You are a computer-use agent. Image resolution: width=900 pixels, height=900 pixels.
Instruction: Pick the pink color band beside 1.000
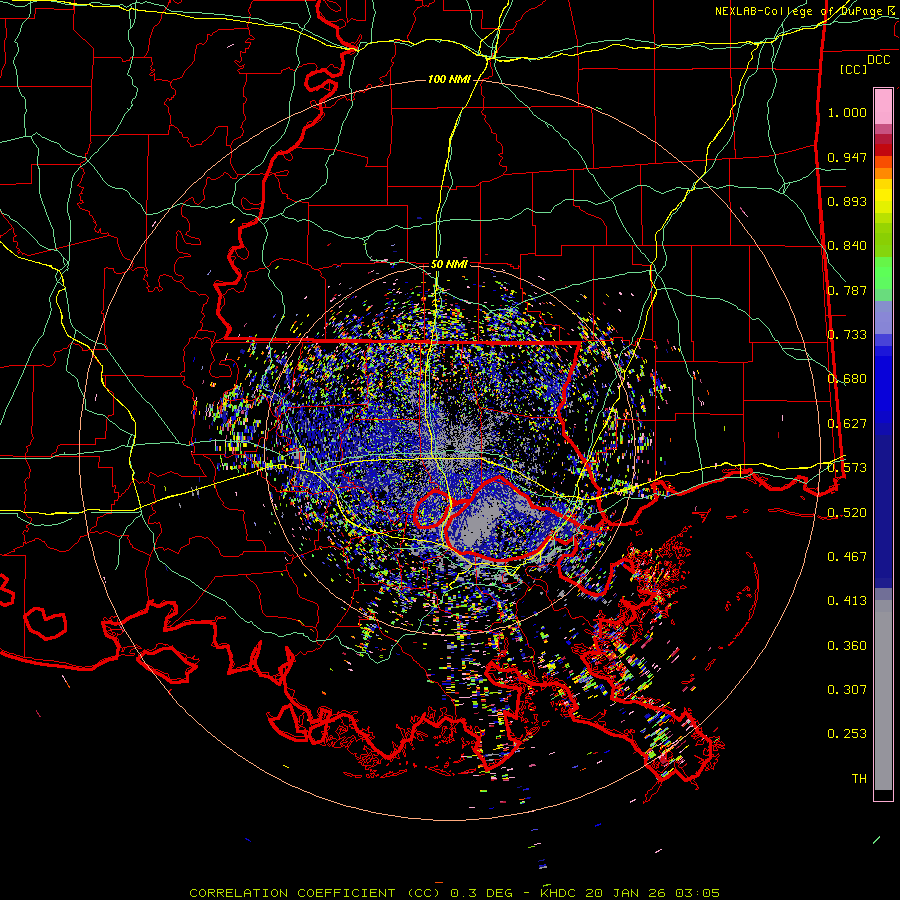pyautogui.click(x=883, y=106)
